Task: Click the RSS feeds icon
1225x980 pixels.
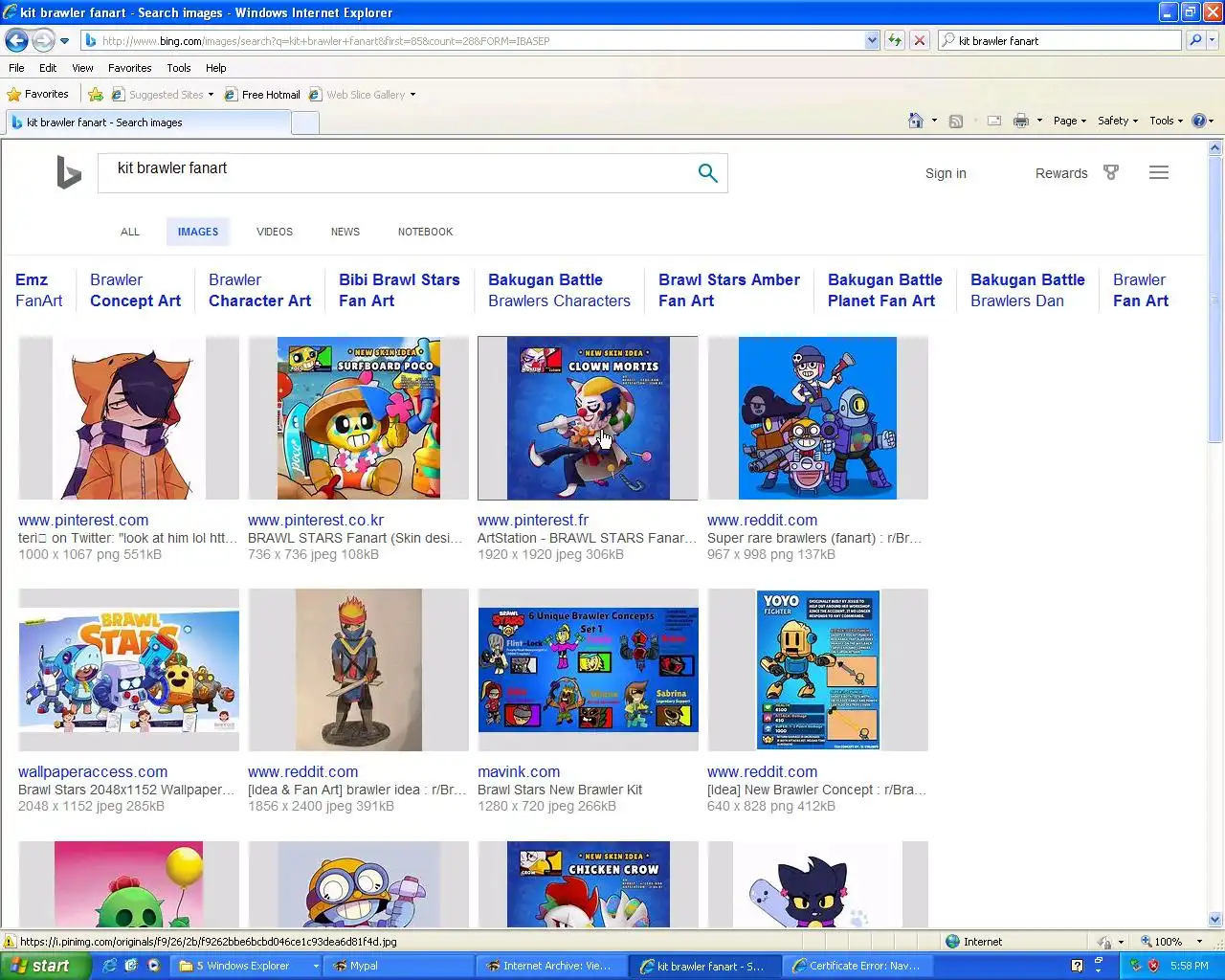Action: (955, 121)
